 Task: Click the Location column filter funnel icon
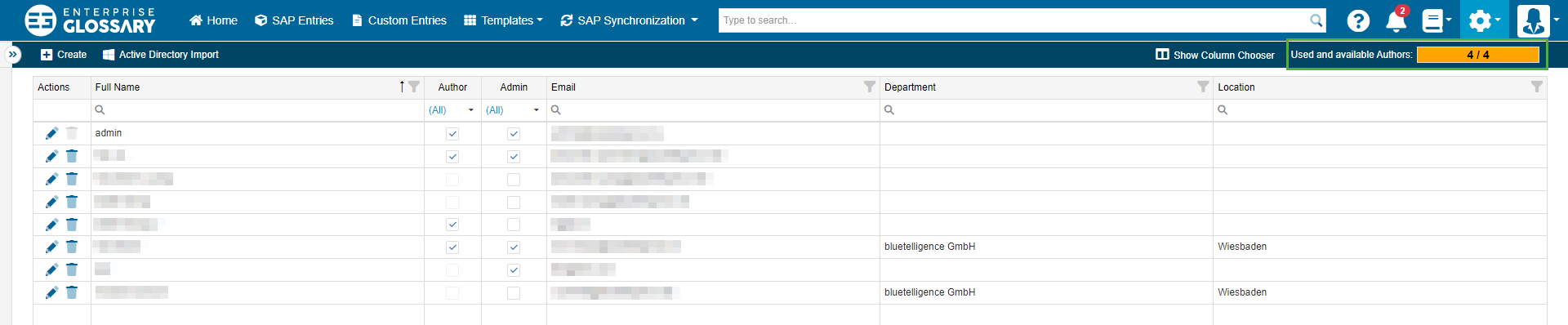click(x=1537, y=87)
